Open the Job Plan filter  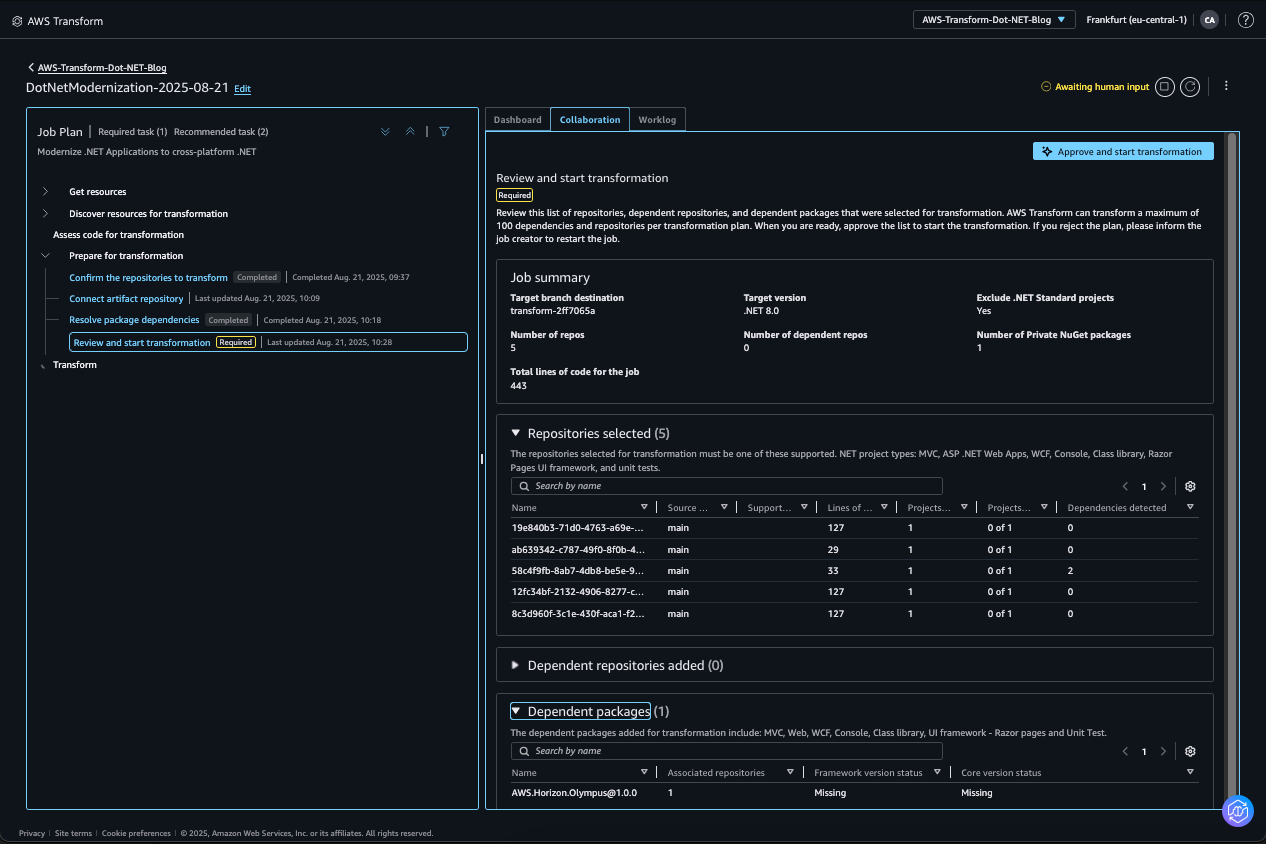pyautogui.click(x=444, y=131)
